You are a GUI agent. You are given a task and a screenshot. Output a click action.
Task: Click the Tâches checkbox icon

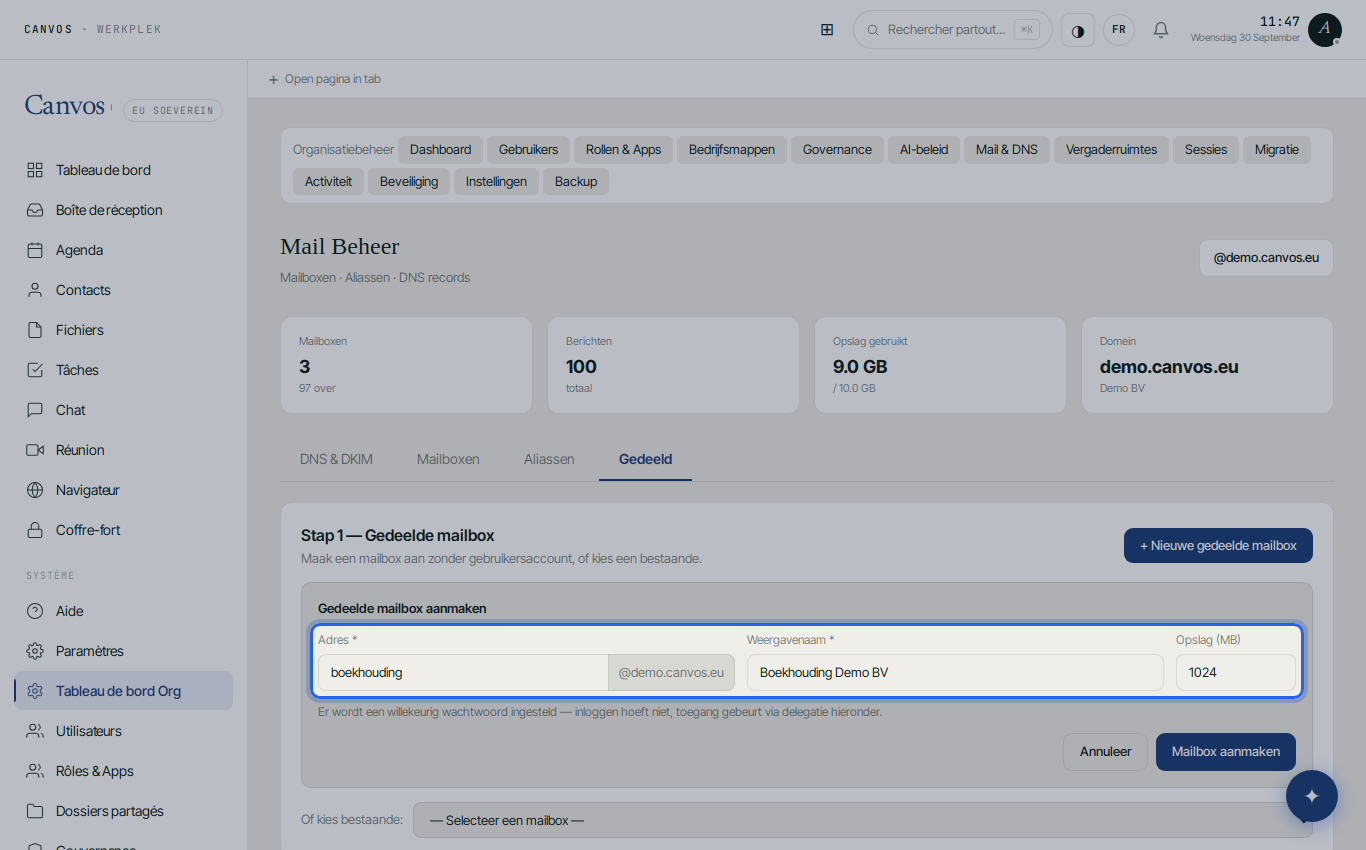point(35,370)
